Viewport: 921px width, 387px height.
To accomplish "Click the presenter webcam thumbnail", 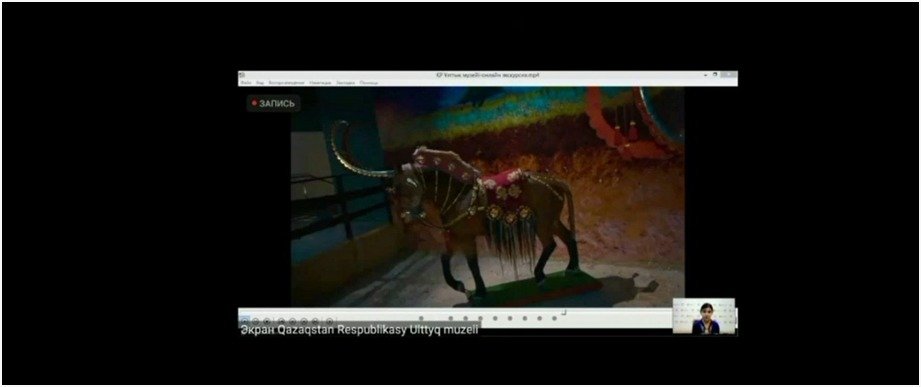I will click(x=704, y=316).
